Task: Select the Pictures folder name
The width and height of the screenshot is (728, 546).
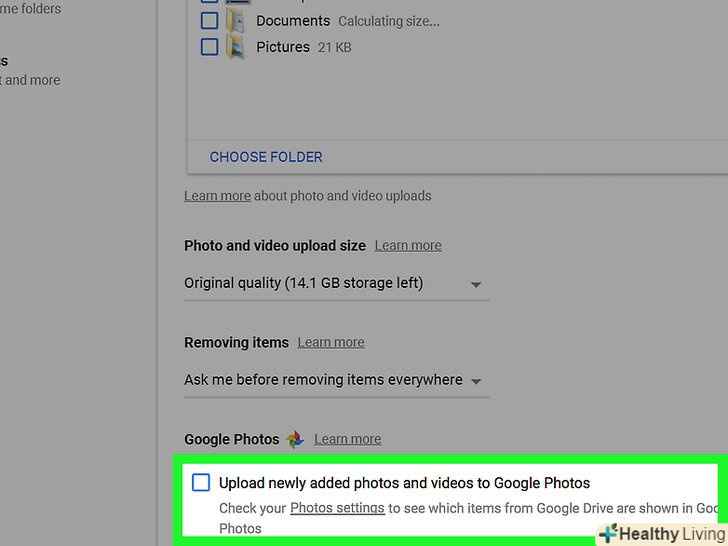Action: pyautogui.click(x=283, y=47)
